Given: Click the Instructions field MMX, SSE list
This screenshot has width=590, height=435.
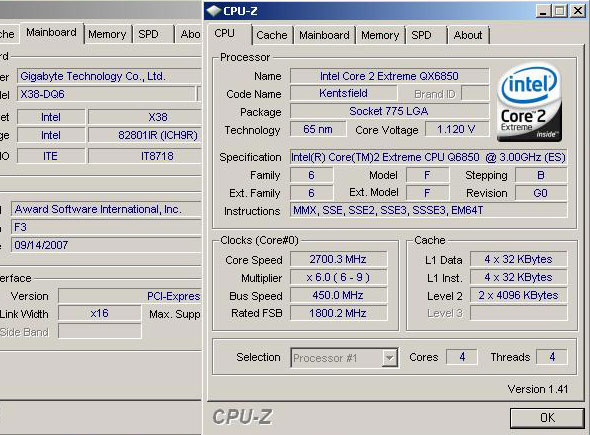Looking at the screenshot, I should coord(429,210).
